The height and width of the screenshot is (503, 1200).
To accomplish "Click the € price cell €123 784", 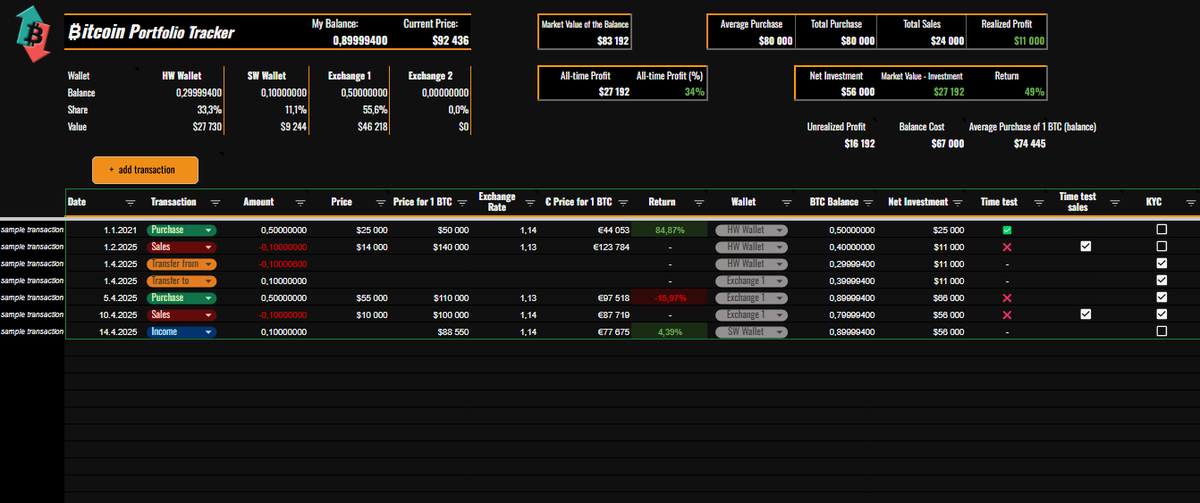I will [x=612, y=247].
